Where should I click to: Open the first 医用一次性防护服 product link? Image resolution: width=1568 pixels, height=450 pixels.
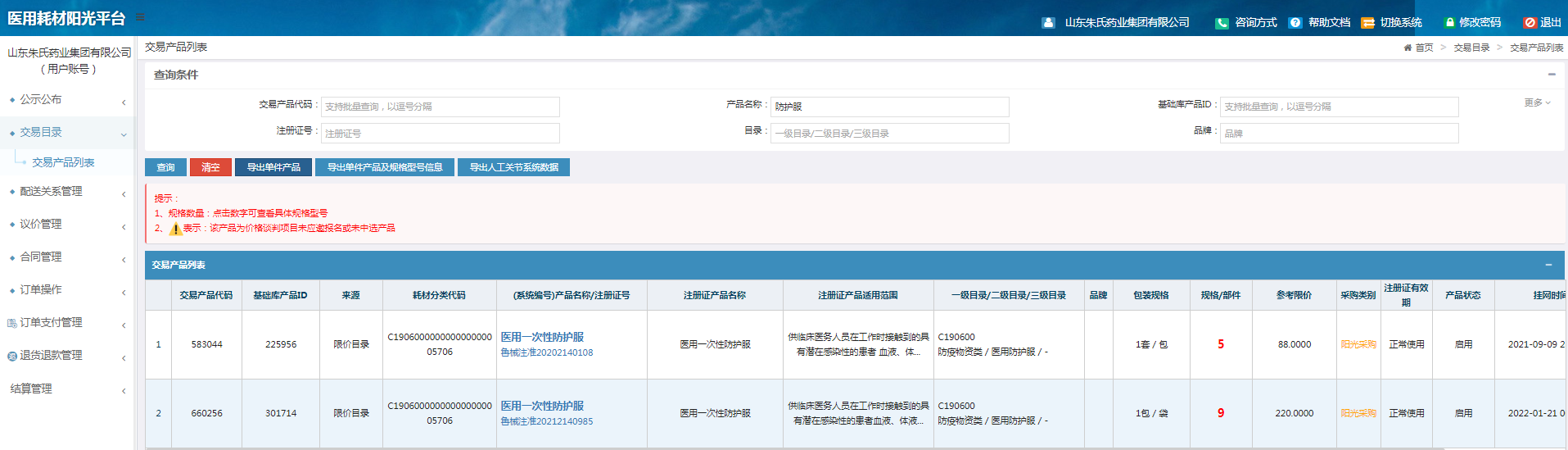[x=542, y=337]
